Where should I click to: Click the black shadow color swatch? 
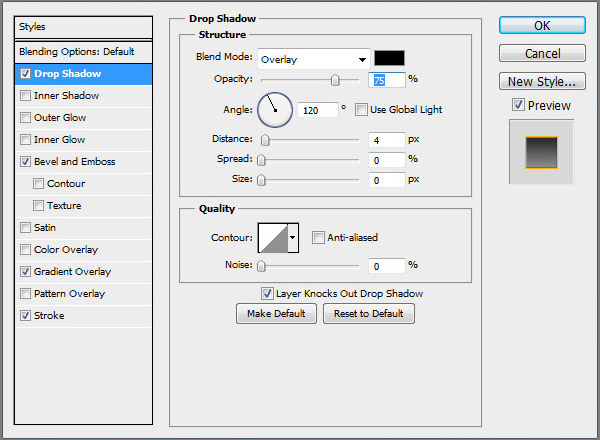pyautogui.click(x=388, y=58)
